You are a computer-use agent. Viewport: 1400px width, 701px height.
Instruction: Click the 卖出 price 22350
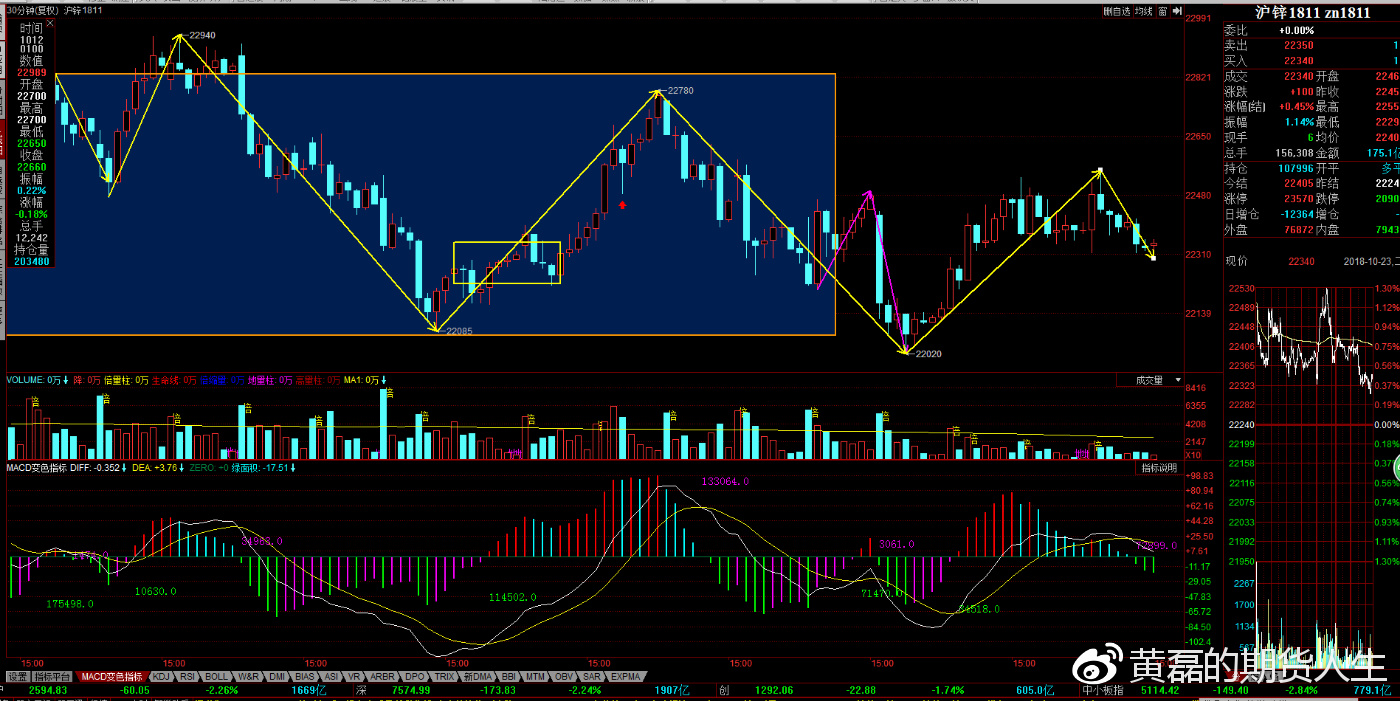1298,45
